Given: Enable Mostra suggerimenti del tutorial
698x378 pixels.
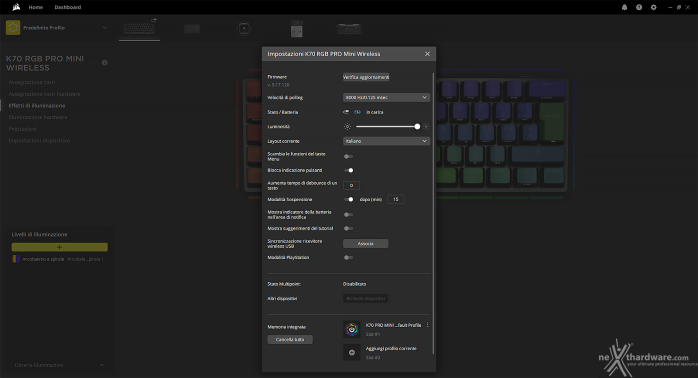Looking at the screenshot, I should click(x=348, y=228).
